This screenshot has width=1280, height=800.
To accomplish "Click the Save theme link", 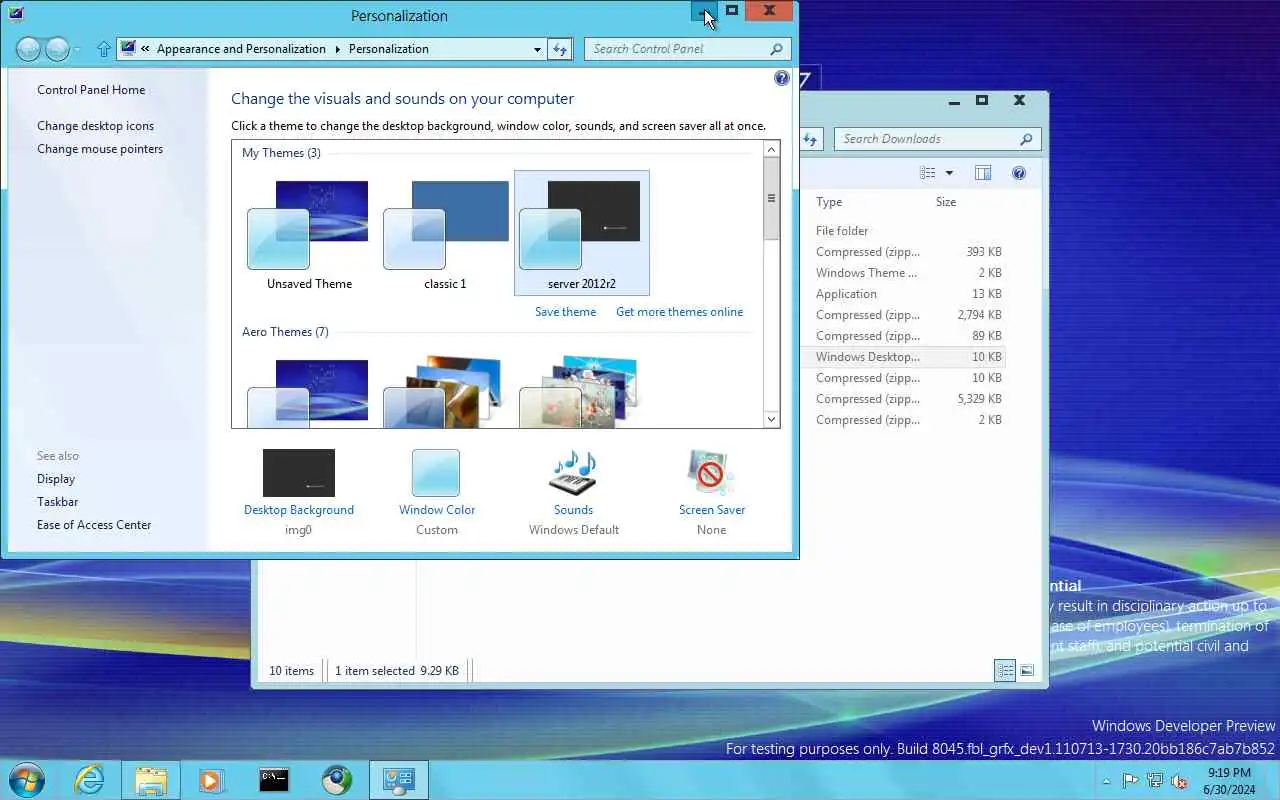I will click(x=565, y=312).
